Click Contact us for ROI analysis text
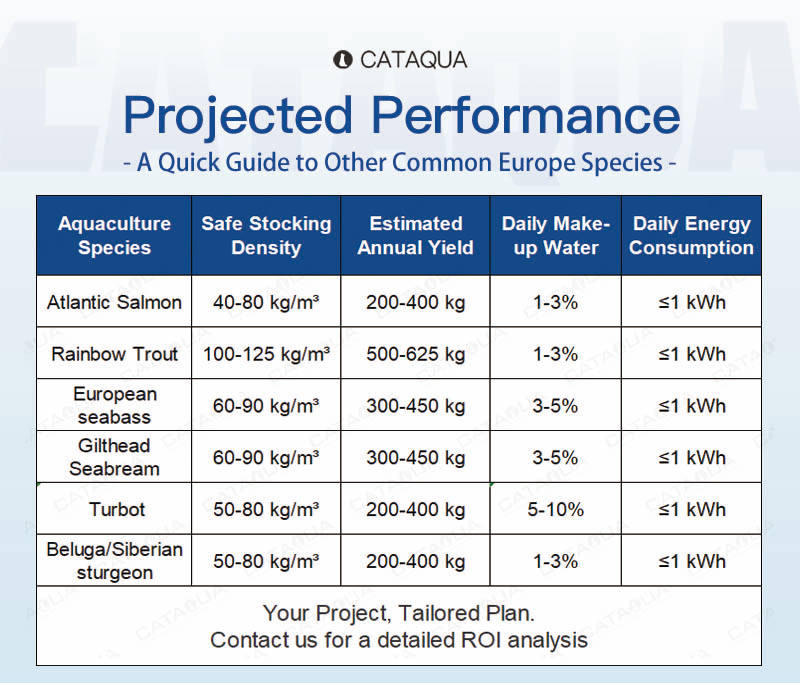 point(399,640)
